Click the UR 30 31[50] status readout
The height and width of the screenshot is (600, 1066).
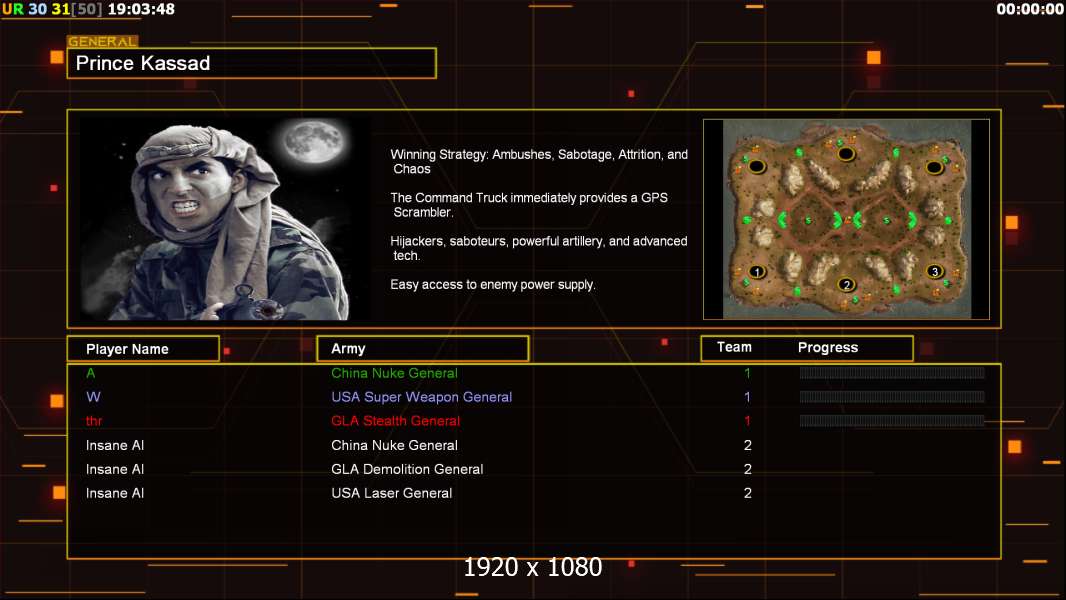[x=52, y=9]
